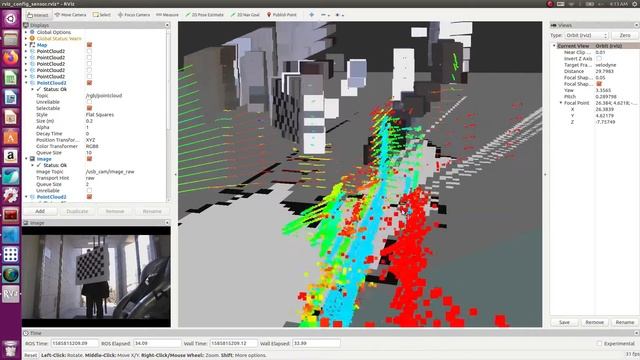This screenshot has height=360, width=640.
Task: Choose the Select tool in toolbar
Action: pos(102,15)
